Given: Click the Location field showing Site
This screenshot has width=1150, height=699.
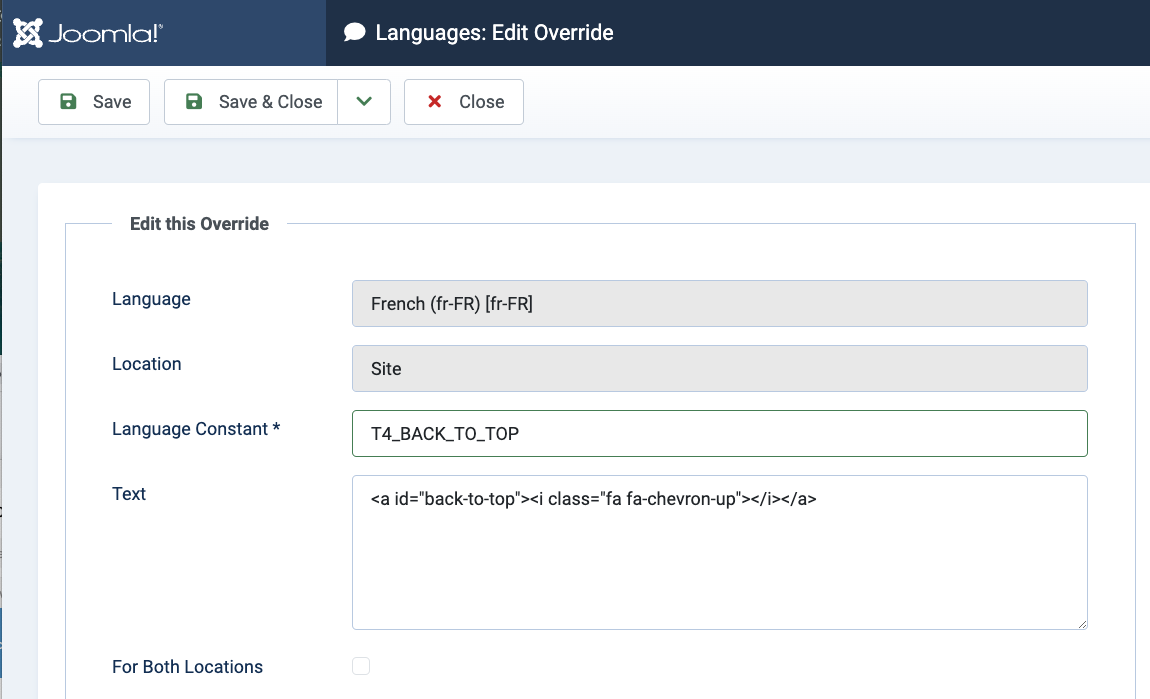Looking at the screenshot, I should point(719,368).
